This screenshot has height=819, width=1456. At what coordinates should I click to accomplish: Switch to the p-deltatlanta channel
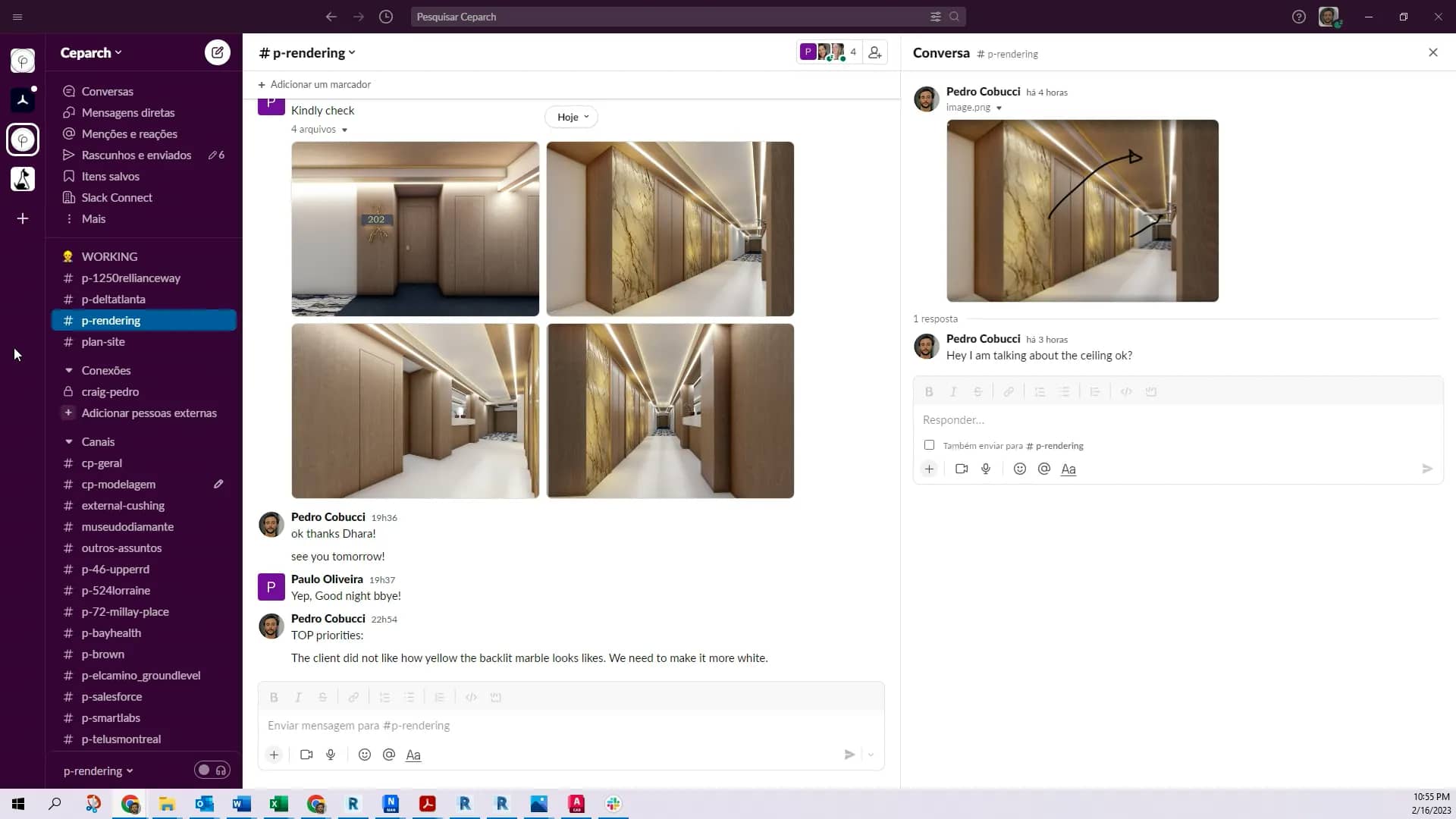pos(113,300)
